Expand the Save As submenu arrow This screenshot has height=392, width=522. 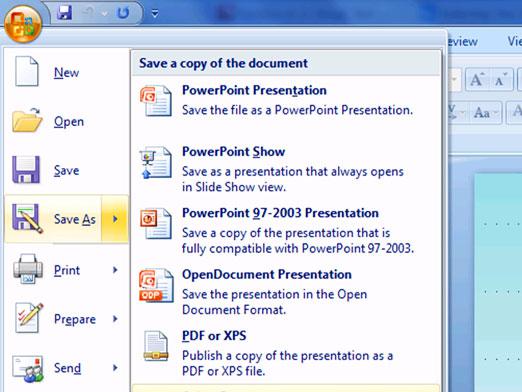tap(115, 219)
